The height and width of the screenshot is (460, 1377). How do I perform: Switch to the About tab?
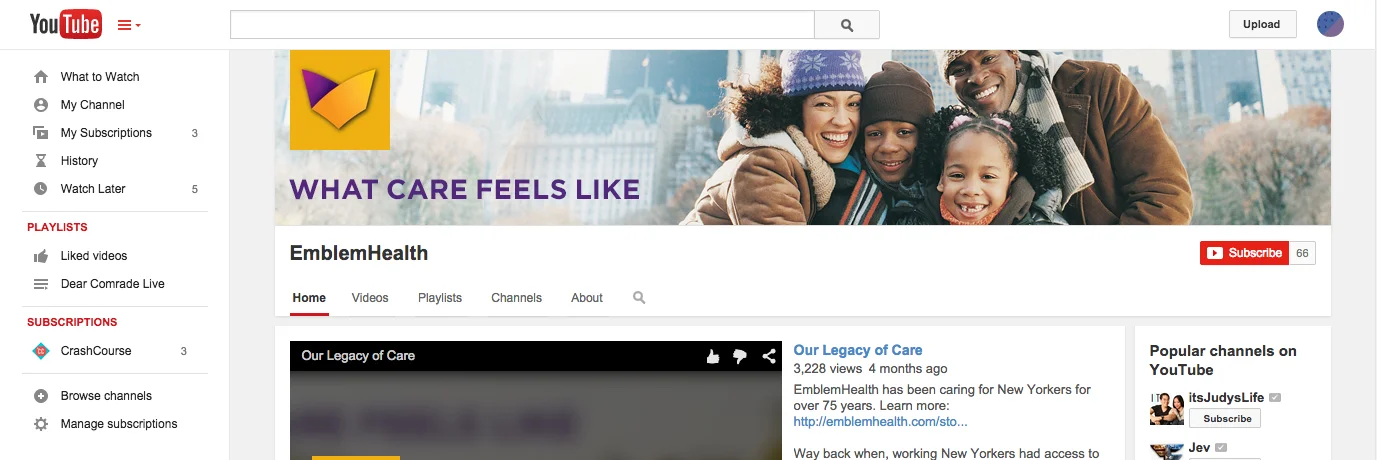587,298
